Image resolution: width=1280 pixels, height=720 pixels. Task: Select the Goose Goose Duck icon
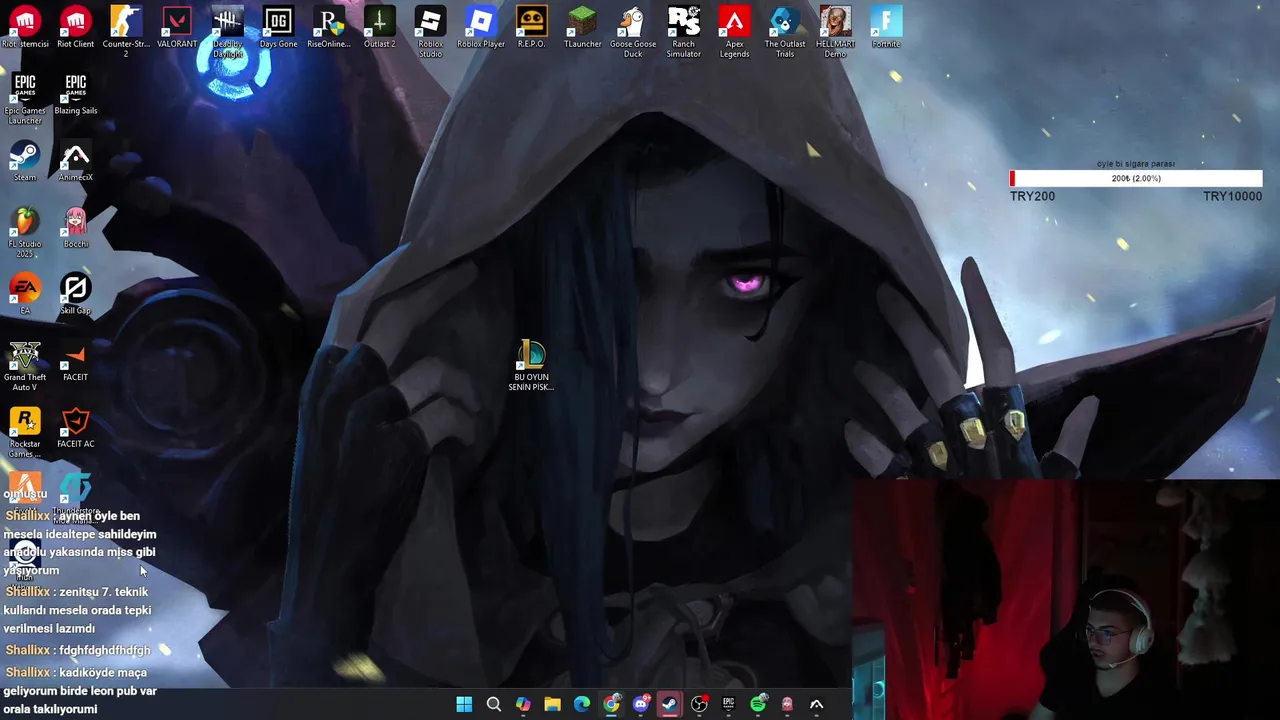coord(633,31)
